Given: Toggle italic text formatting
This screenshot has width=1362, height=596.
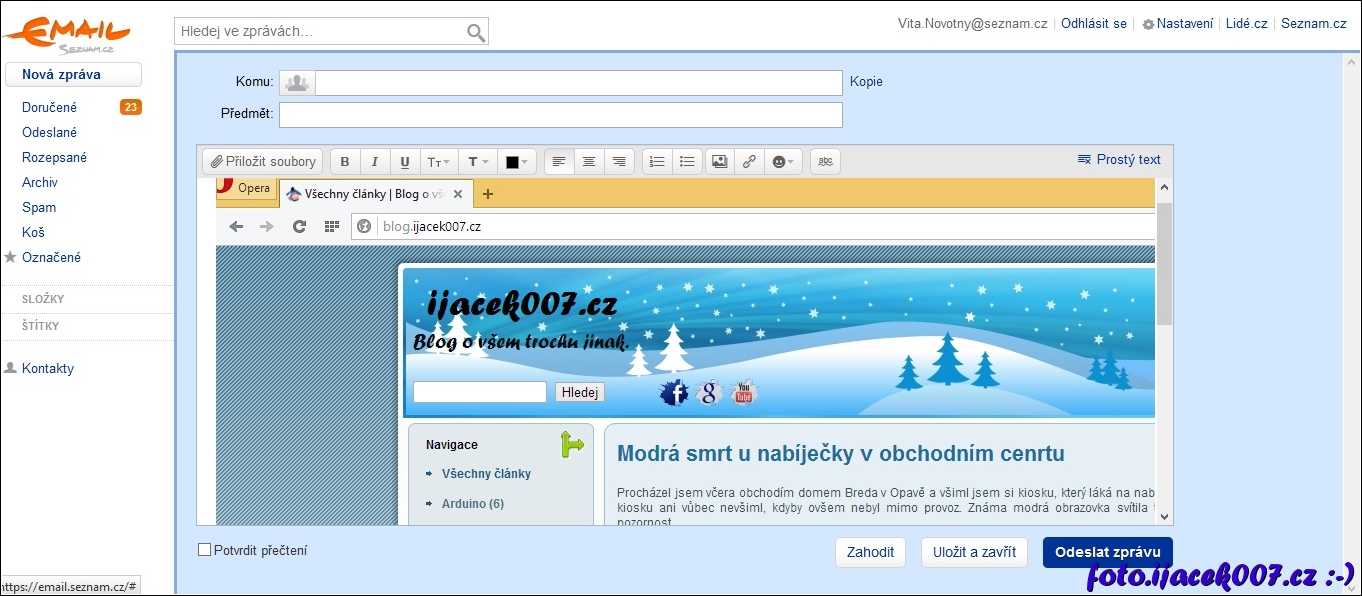Looking at the screenshot, I should [x=375, y=162].
